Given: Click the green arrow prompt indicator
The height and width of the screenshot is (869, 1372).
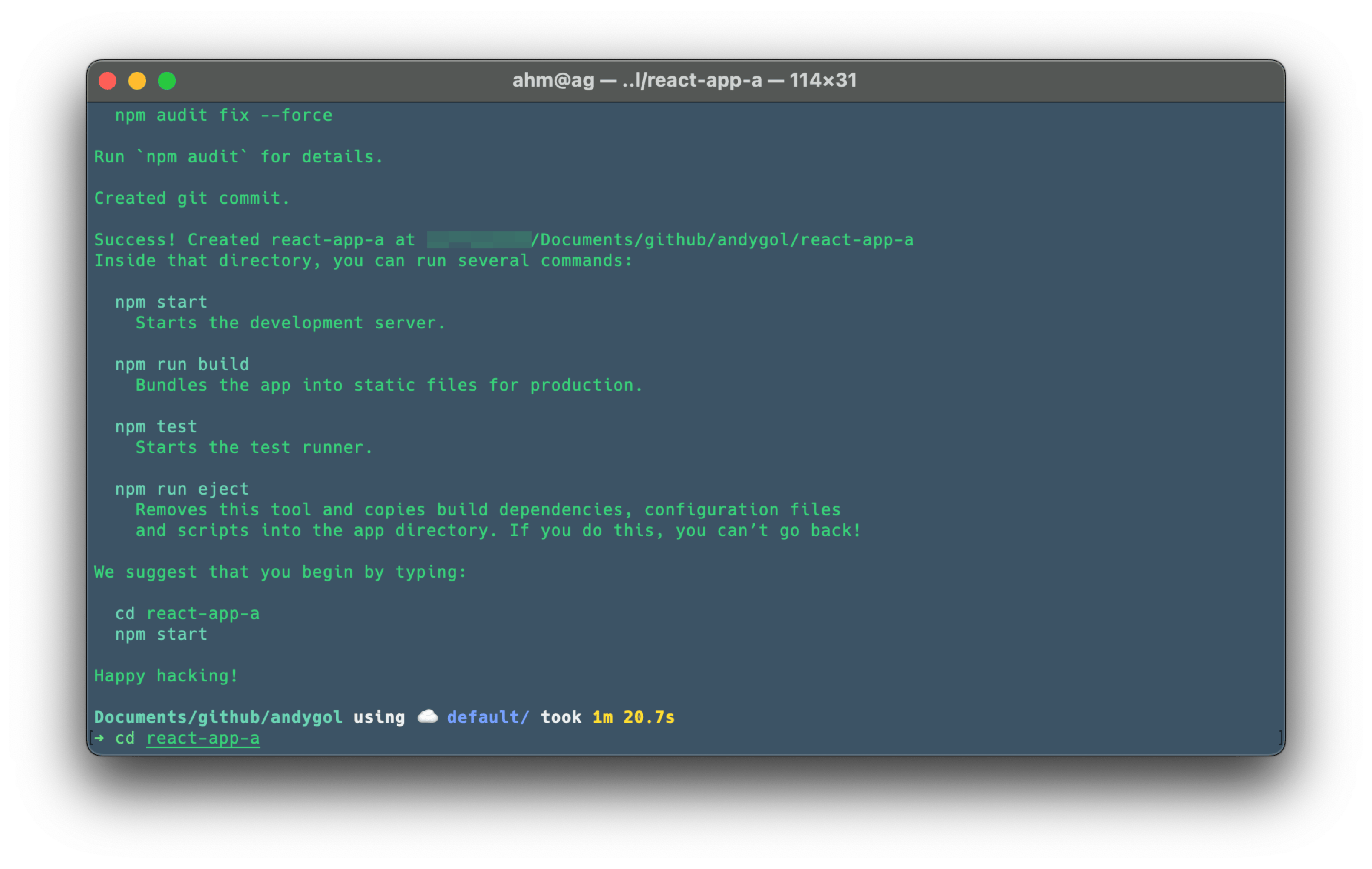Looking at the screenshot, I should pos(100,738).
